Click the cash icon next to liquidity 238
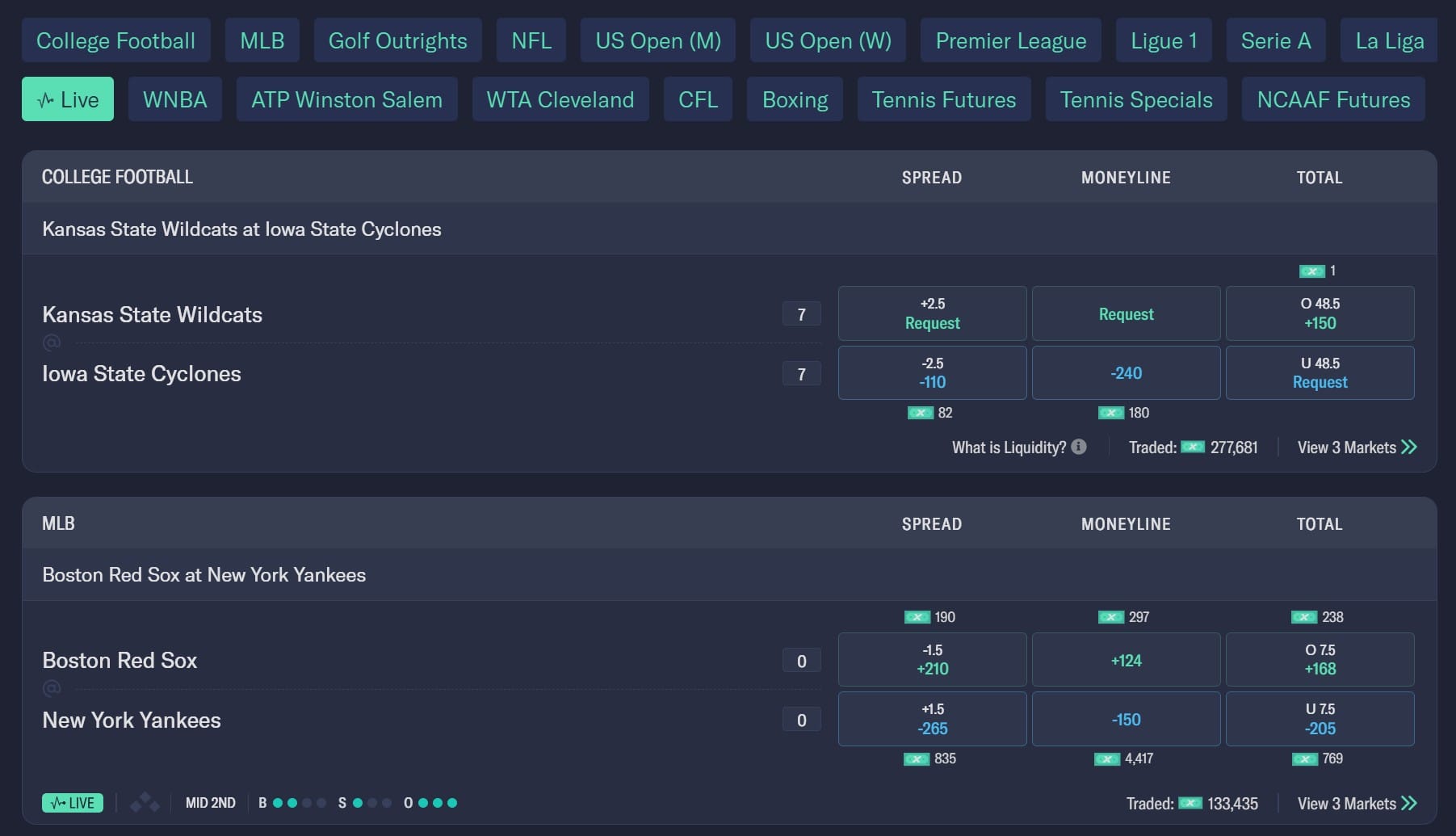1456x836 pixels. pyautogui.click(x=1305, y=617)
